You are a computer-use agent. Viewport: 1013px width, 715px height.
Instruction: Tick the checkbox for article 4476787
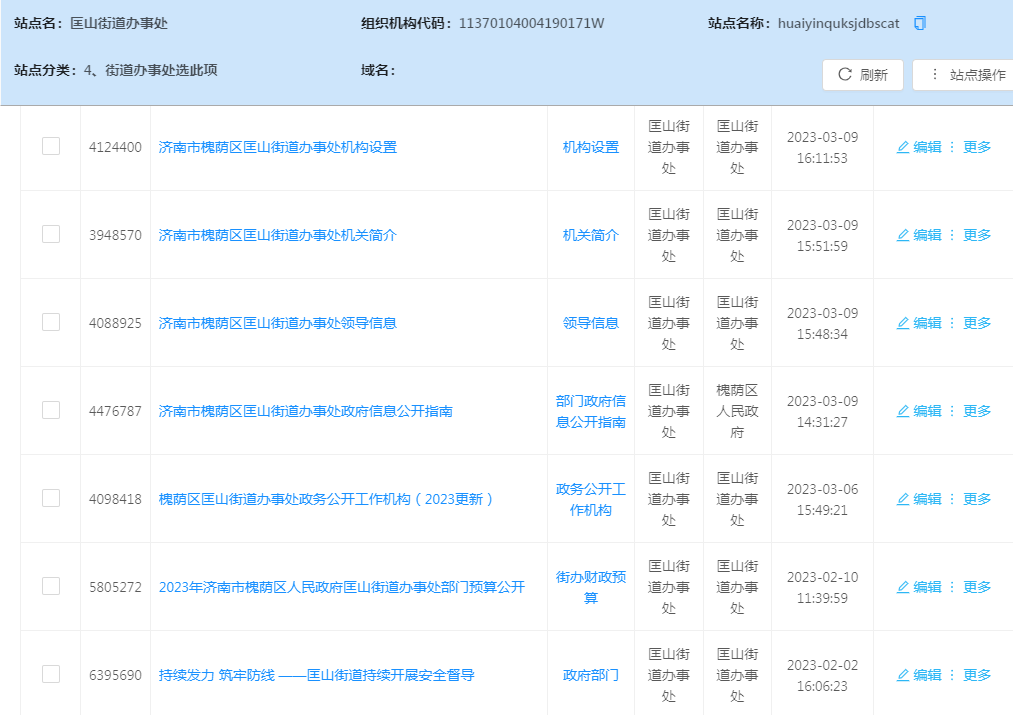point(51,410)
